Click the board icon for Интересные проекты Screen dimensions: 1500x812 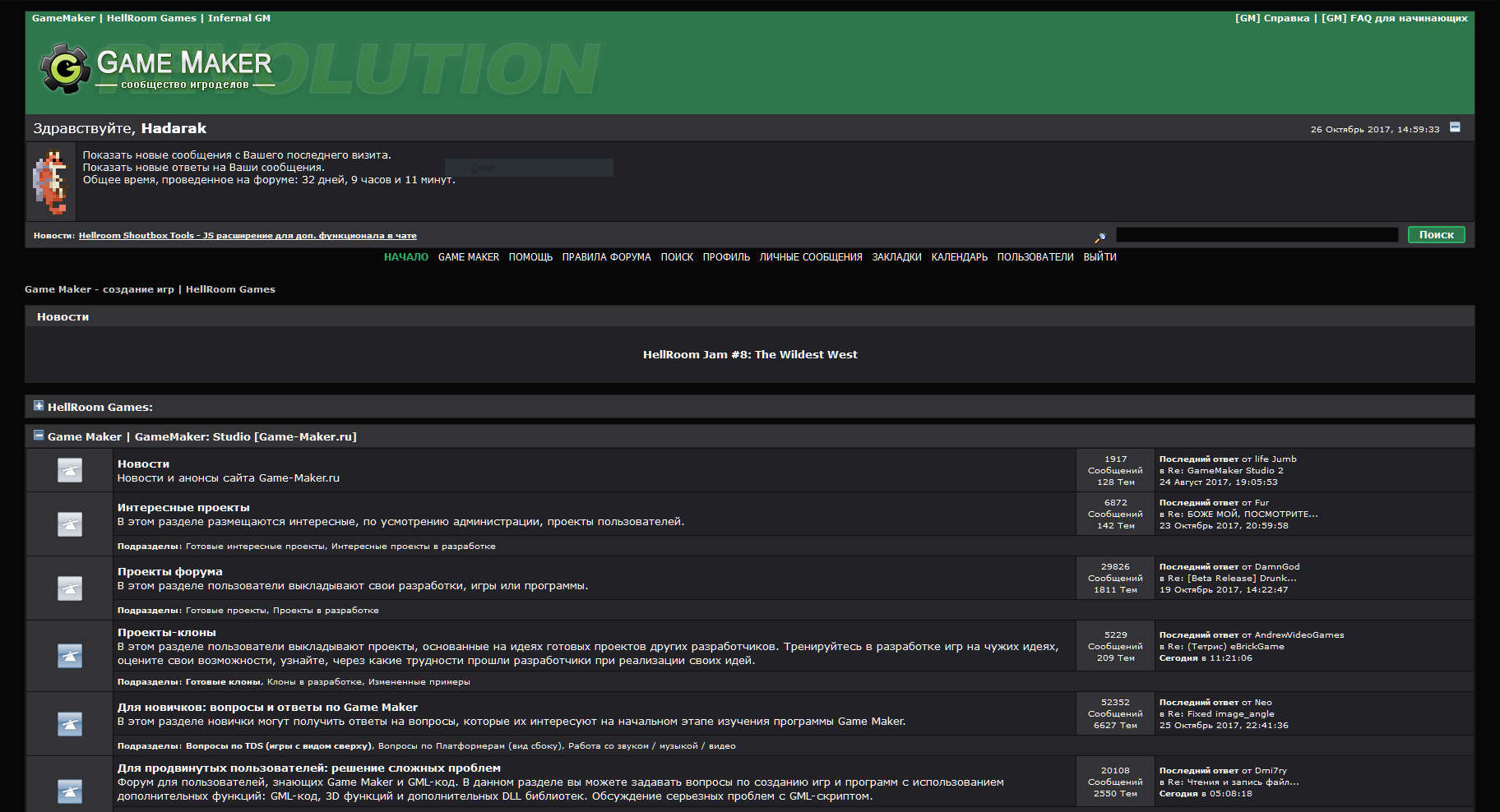[x=70, y=524]
